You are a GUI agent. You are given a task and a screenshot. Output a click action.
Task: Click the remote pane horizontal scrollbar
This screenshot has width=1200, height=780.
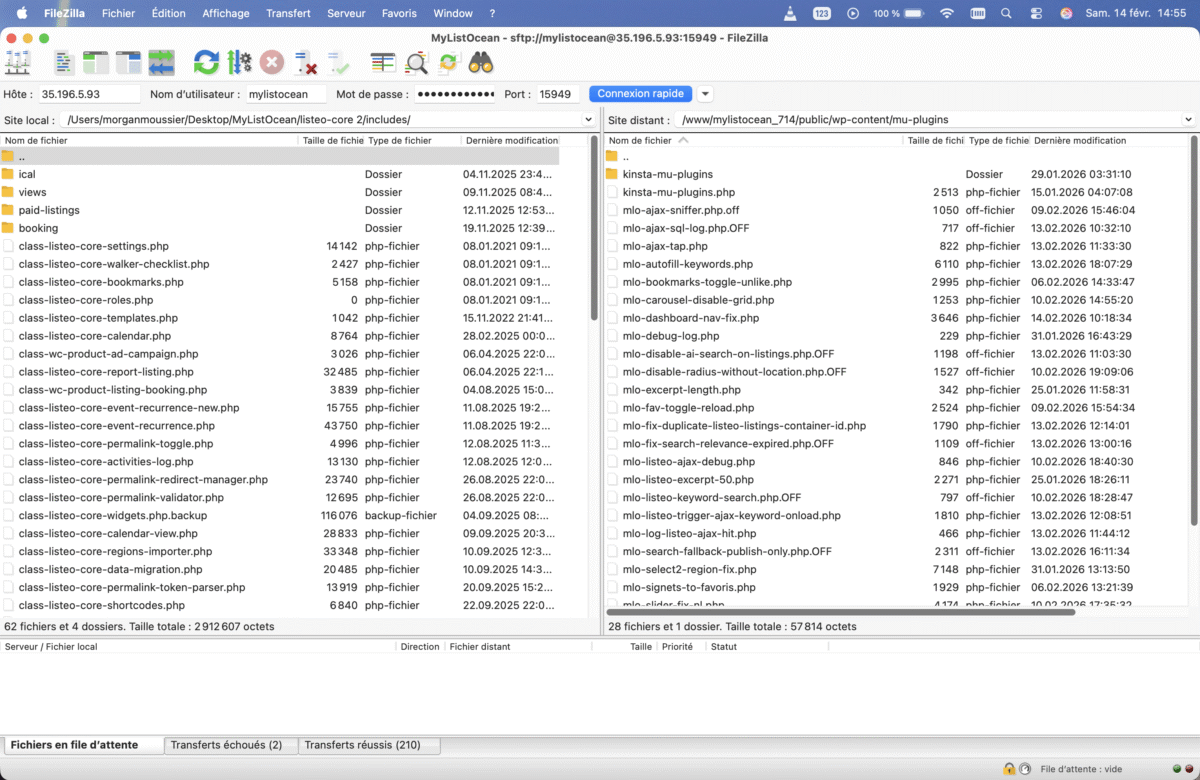[x=840, y=611]
